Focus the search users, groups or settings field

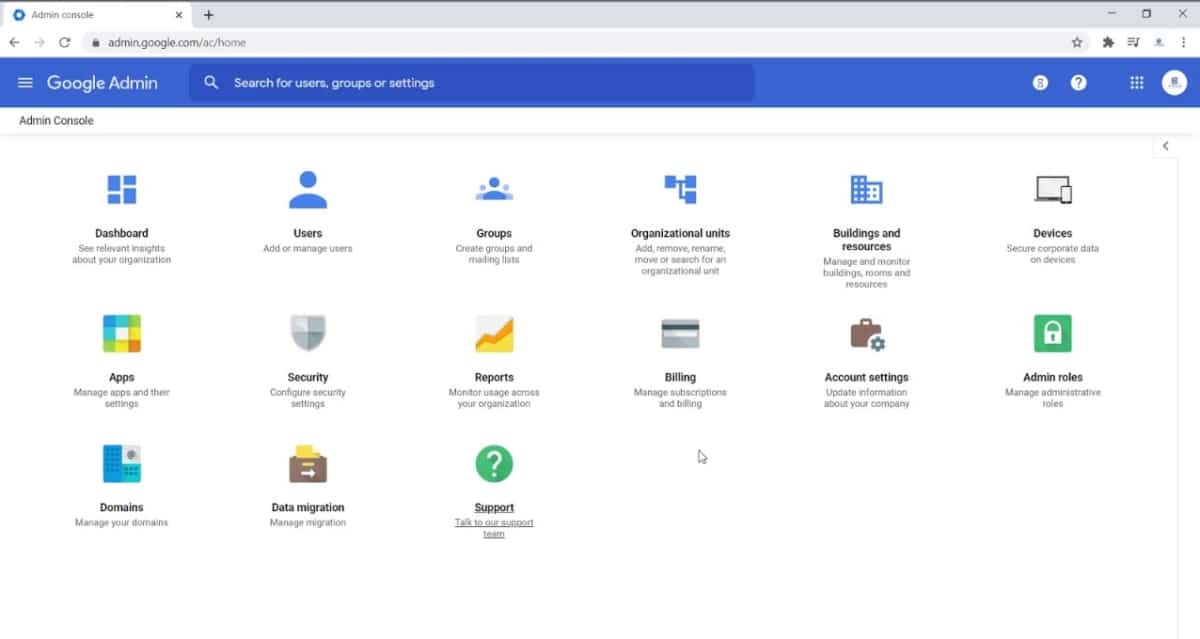pyautogui.click(x=472, y=83)
